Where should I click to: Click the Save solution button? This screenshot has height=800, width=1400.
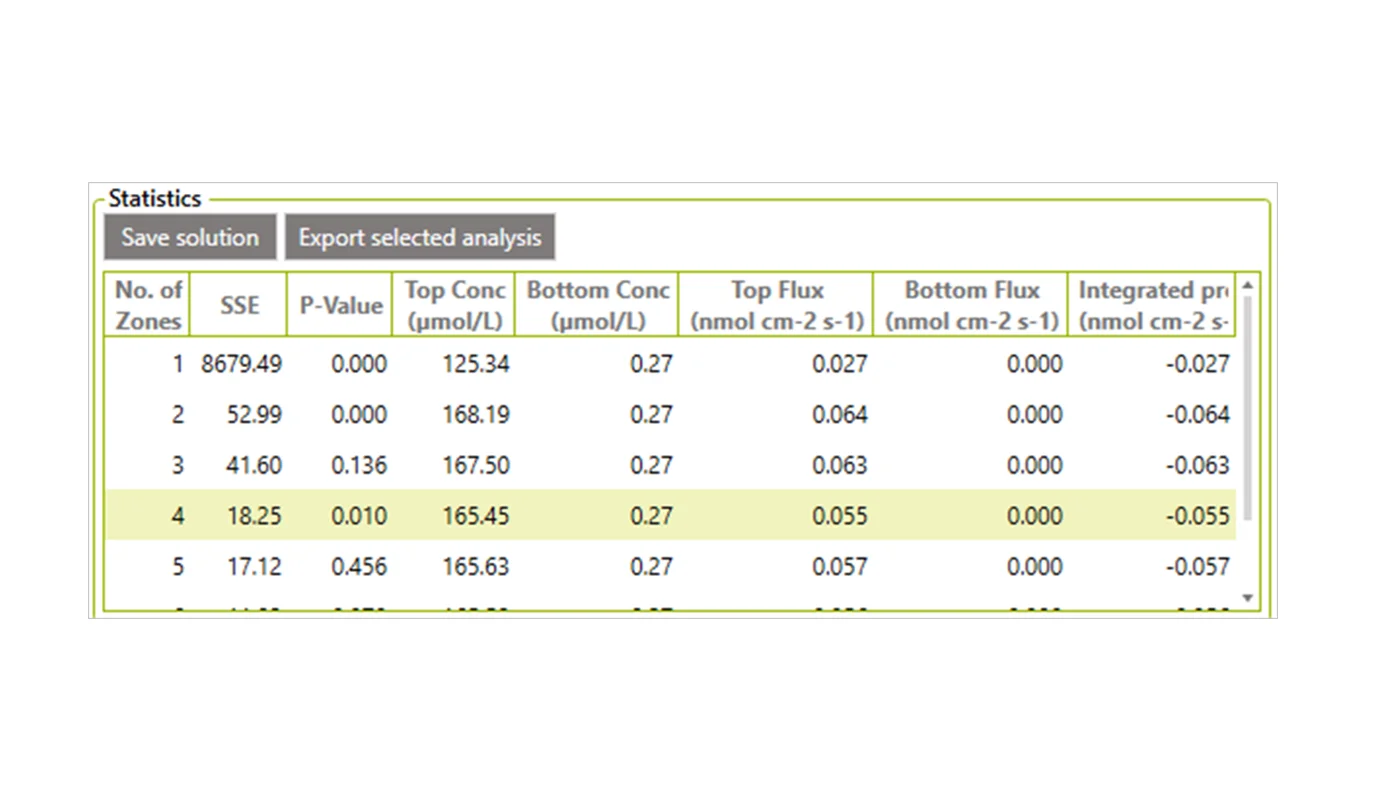pyautogui.click(x=190, y=237)
